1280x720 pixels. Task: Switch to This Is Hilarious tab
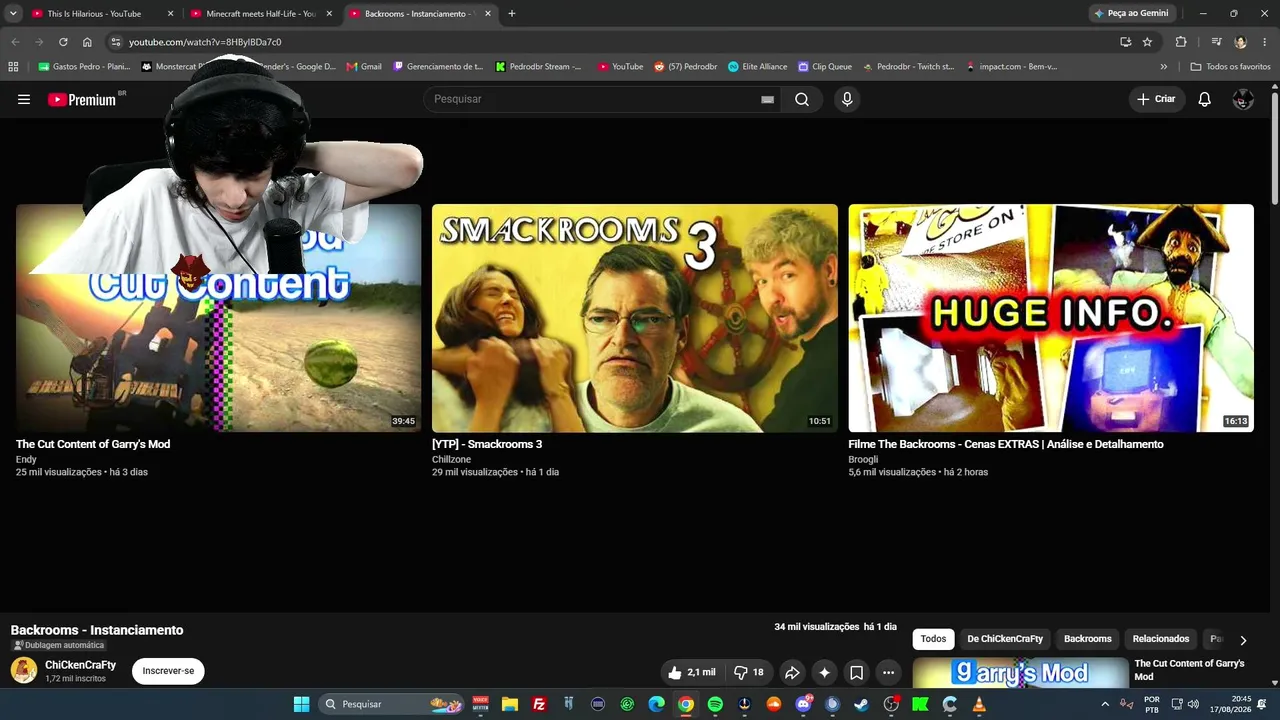[x=94, y=14]
